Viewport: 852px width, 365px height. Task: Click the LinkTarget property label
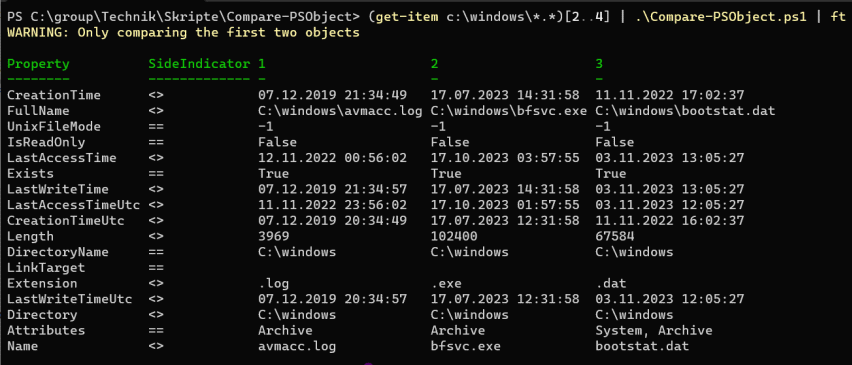coord(46,268)
